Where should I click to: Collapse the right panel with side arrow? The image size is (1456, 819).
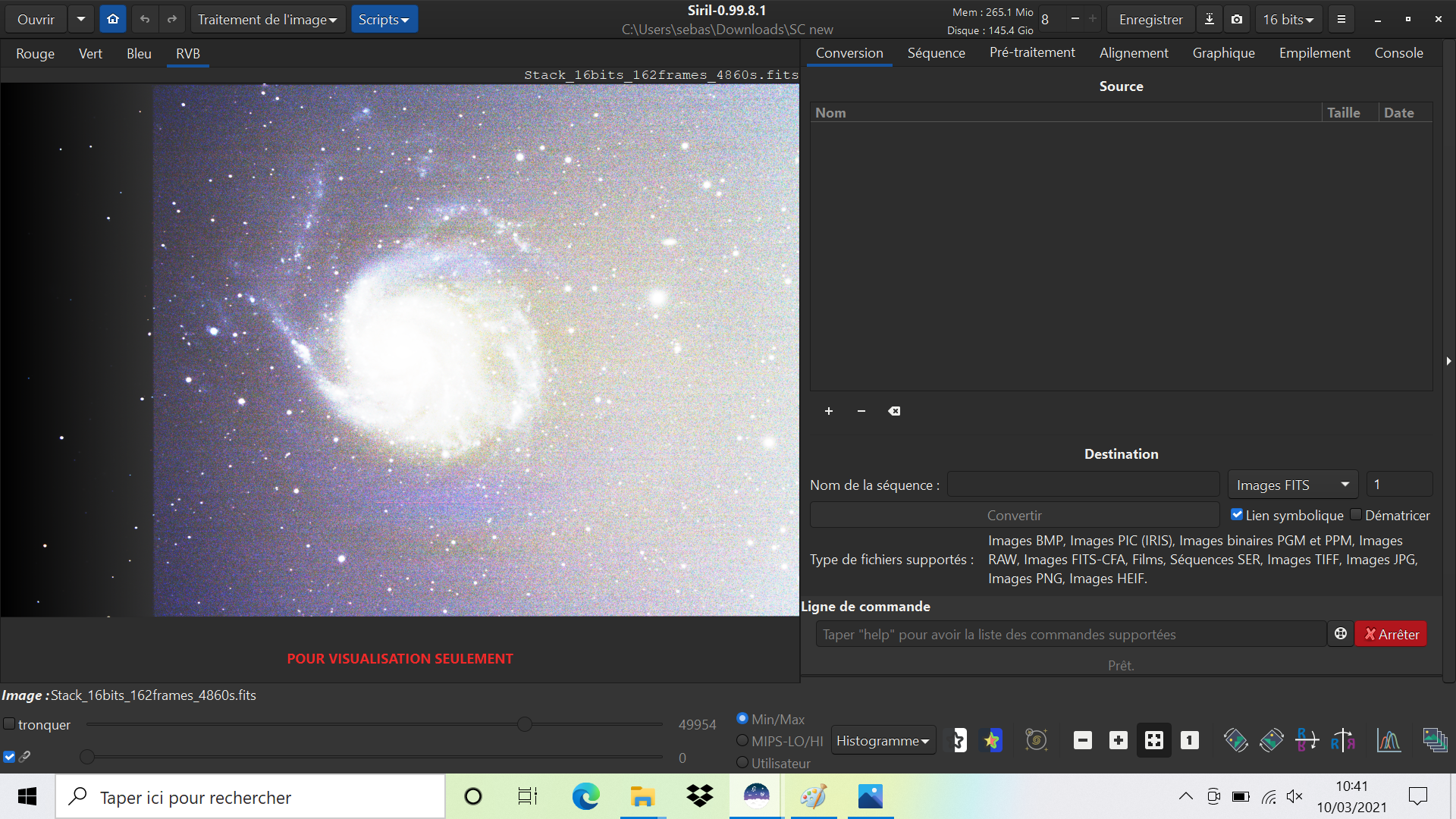pyautogui.click(x=1448, y=361)
